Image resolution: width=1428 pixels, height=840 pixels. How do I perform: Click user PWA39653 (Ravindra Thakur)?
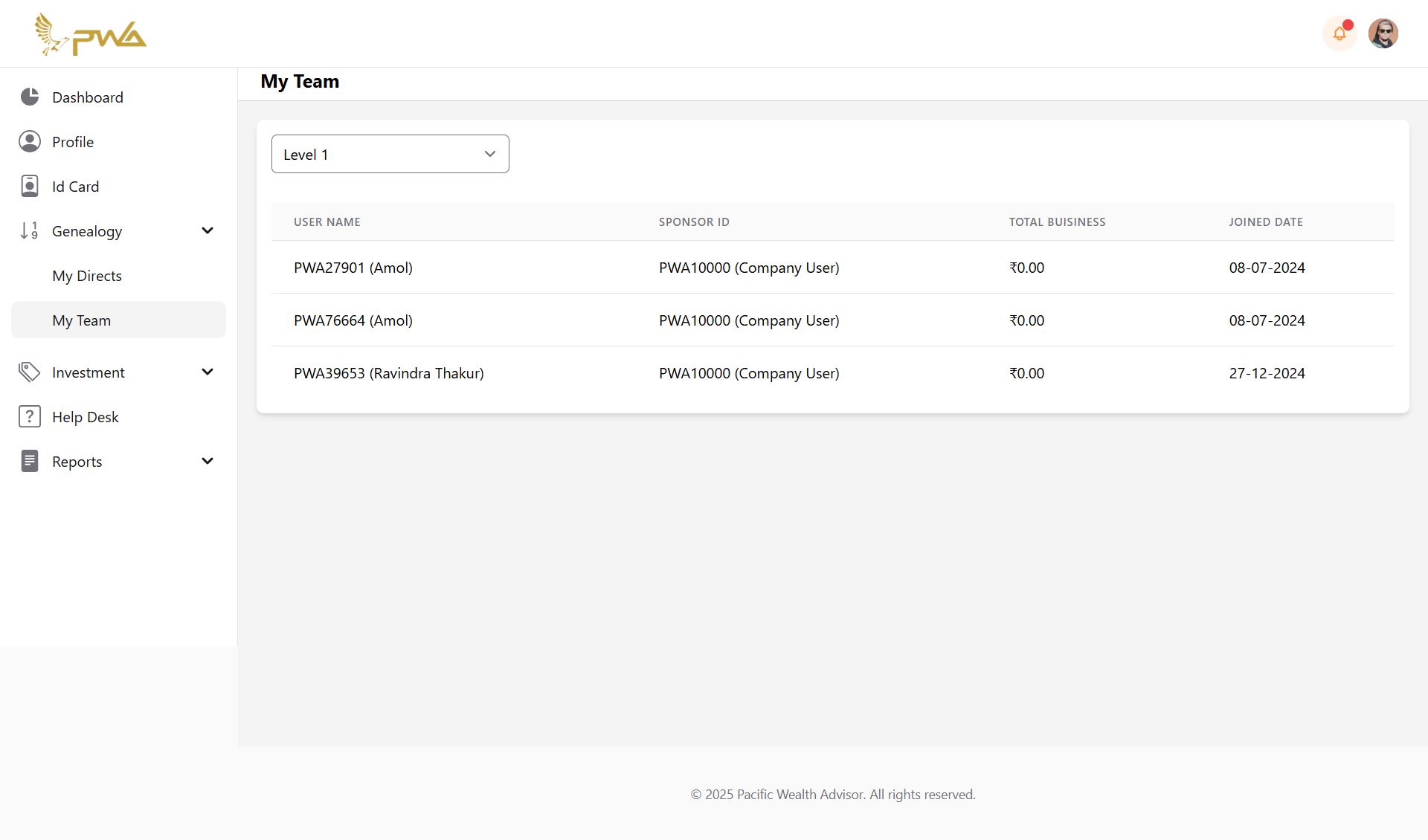click(x=388, y=373)
